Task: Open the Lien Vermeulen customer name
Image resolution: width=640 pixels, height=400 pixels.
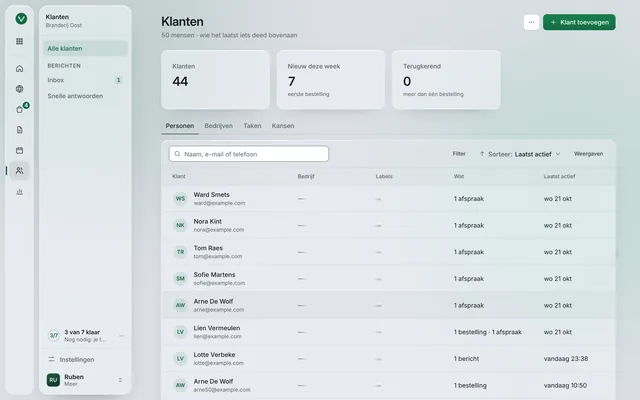Action: point(217,328)
